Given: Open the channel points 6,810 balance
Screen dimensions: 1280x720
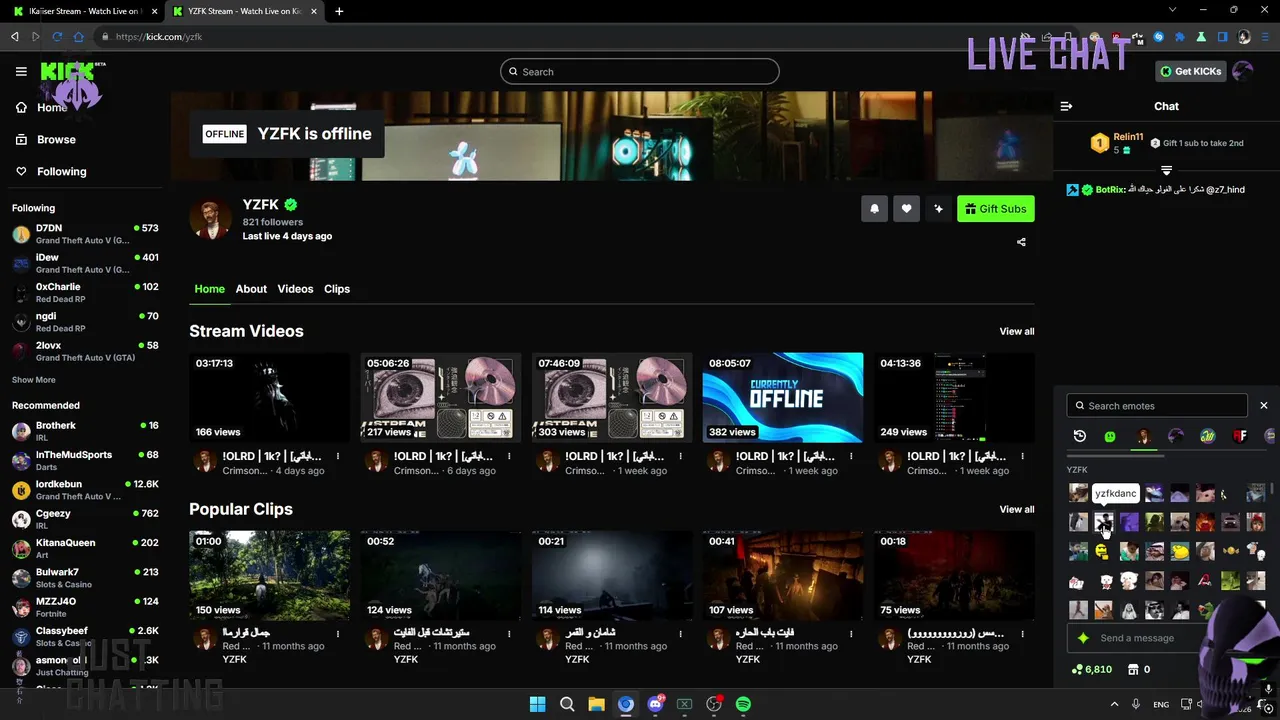Looking at the screenshot, I should point(1092,670).
